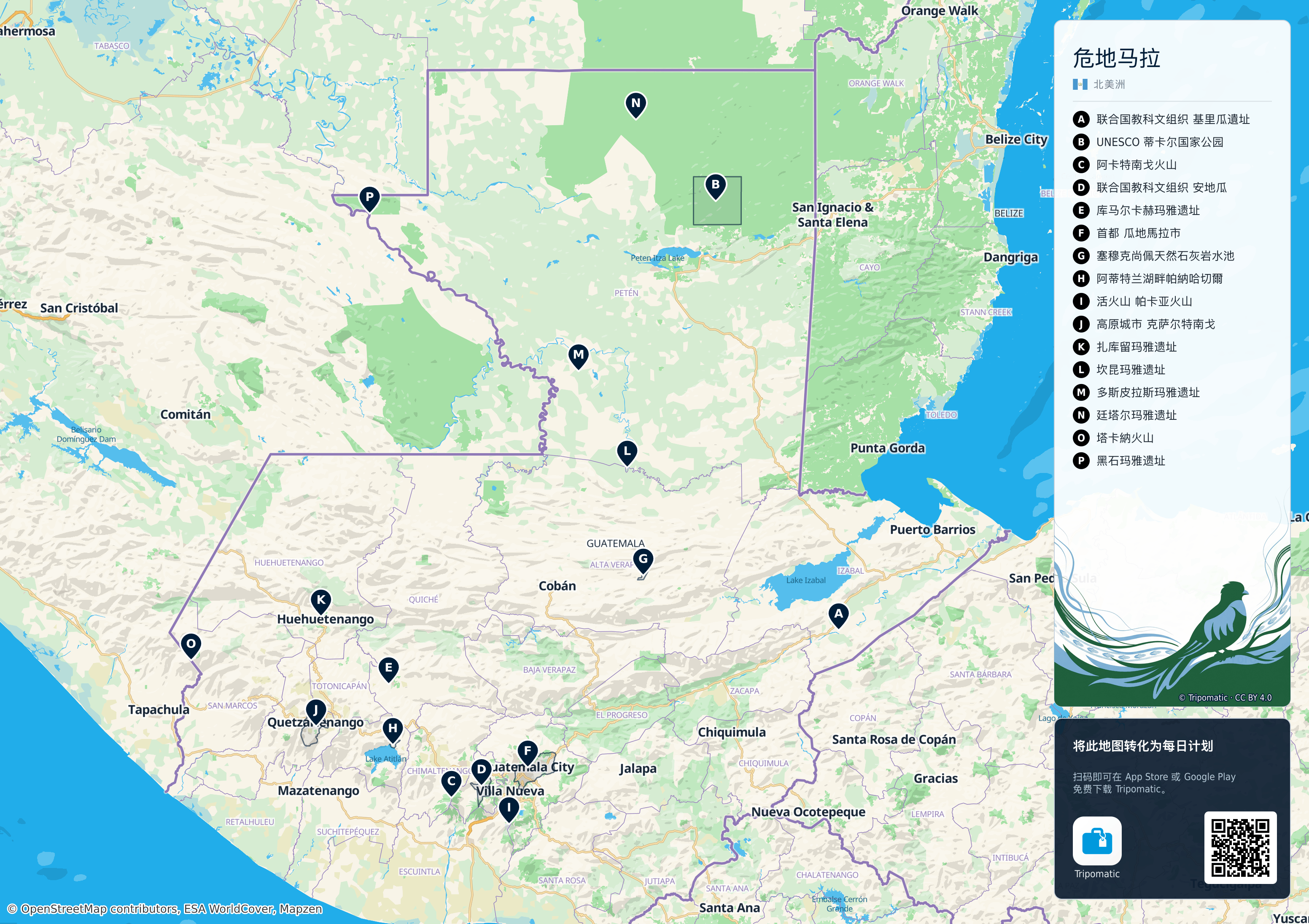Select legend item 多斯皮拉斯玛雅遗址
This screenshot has width=1309, height=924.
pos(1136,393)
